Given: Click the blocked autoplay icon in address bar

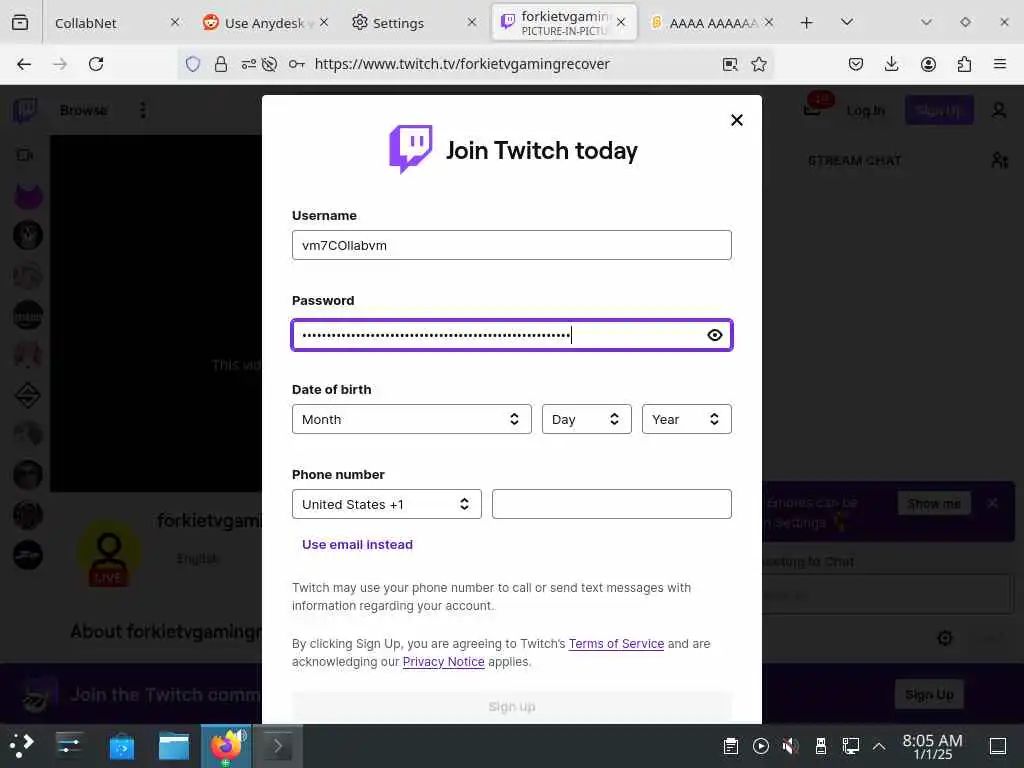Looking at the screenshot, I should coord(269,64).
